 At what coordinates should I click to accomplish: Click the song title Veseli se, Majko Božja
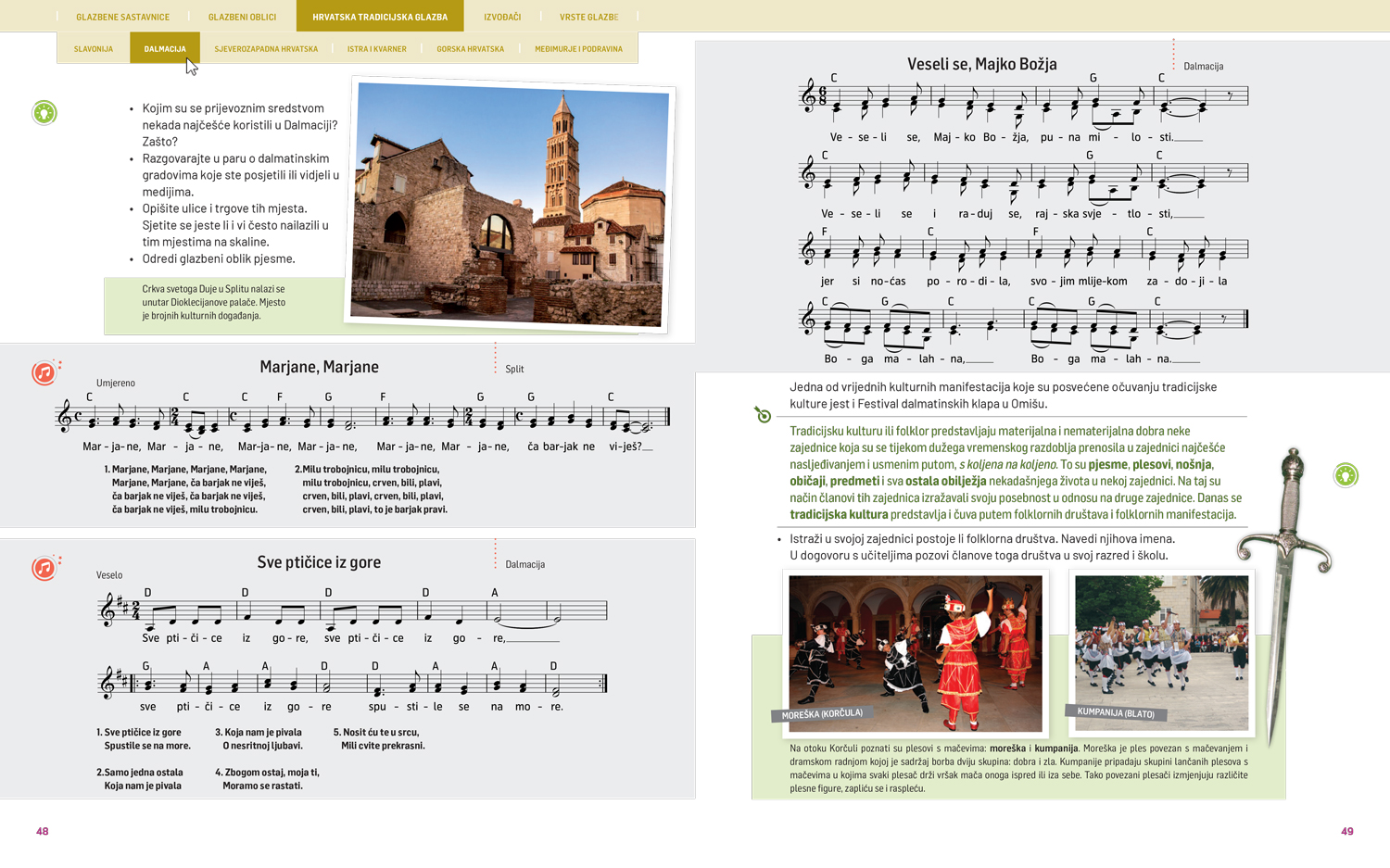[982, 64]
